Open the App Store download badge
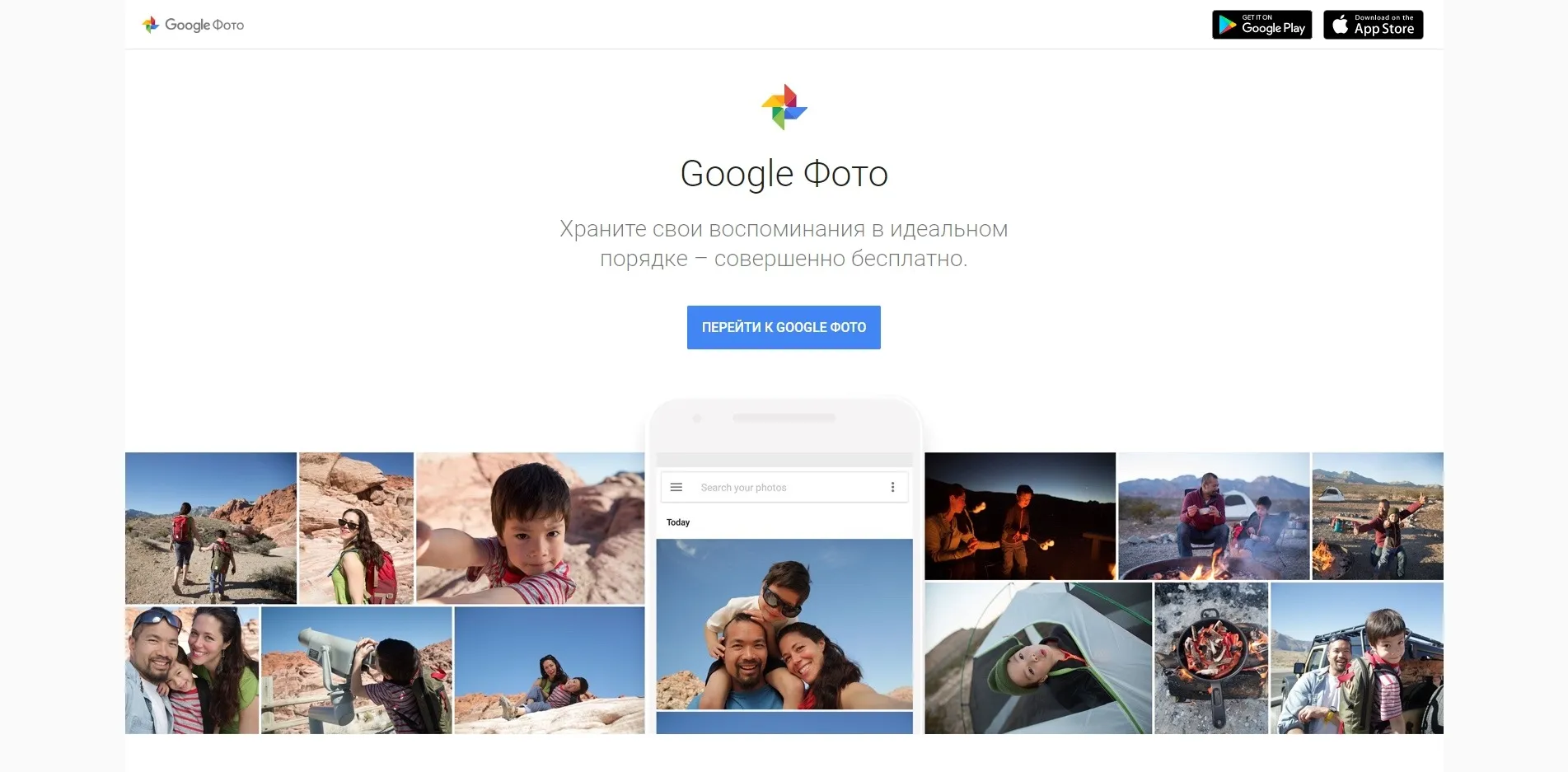The width and height of the screenshot is (1568, 772). (1373, 25)
